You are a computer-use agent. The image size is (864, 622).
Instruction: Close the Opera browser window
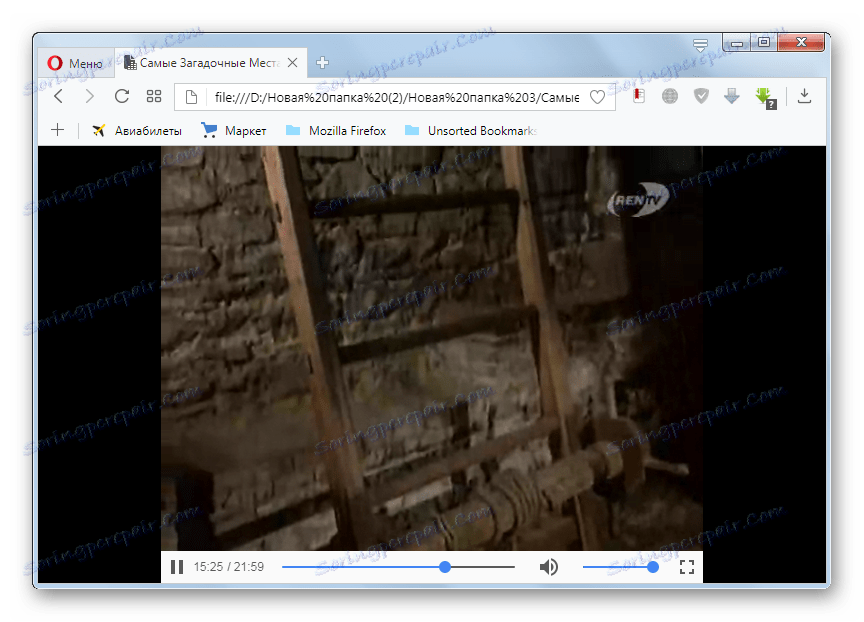click(x=801, y=42)
